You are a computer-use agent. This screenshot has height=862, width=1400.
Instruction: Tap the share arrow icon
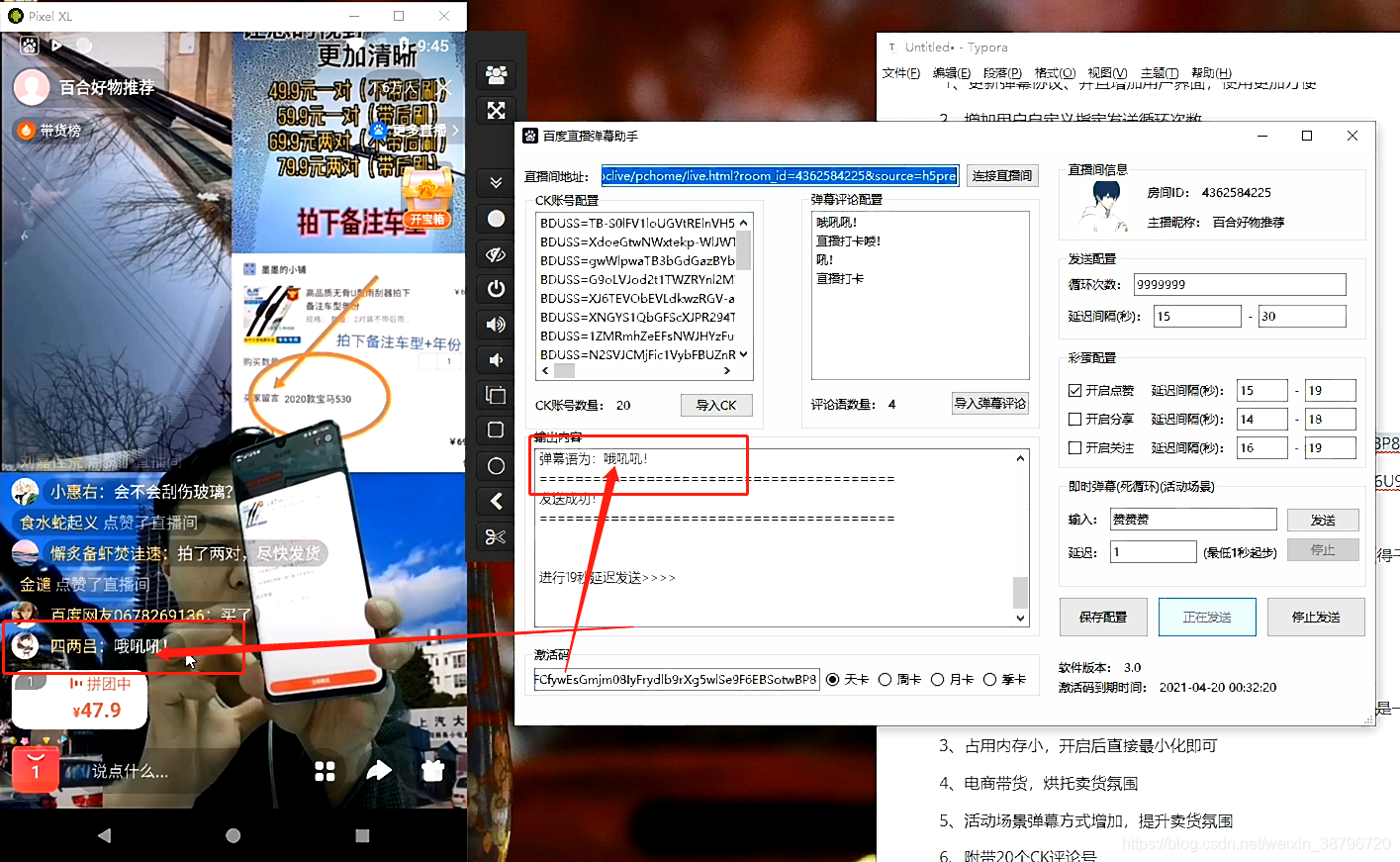pos(379,770)
